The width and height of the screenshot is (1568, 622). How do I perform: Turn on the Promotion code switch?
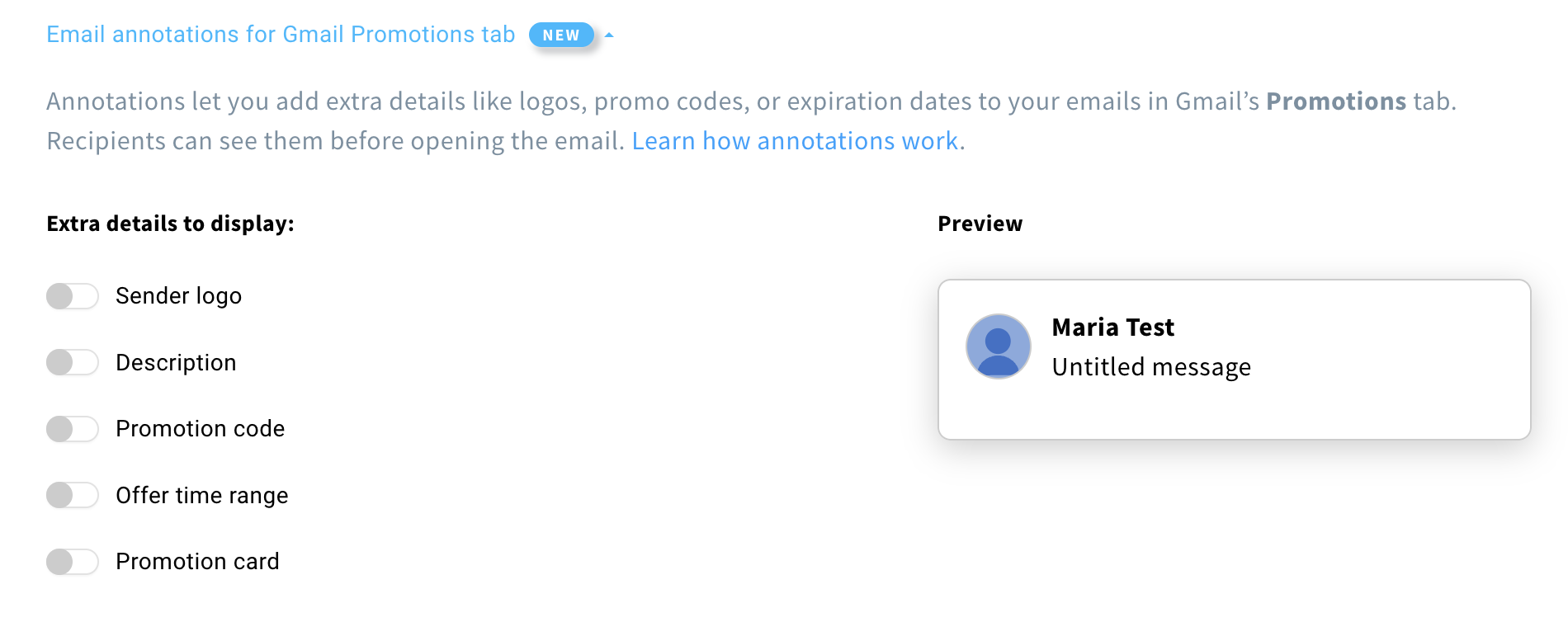click(72, 429)
